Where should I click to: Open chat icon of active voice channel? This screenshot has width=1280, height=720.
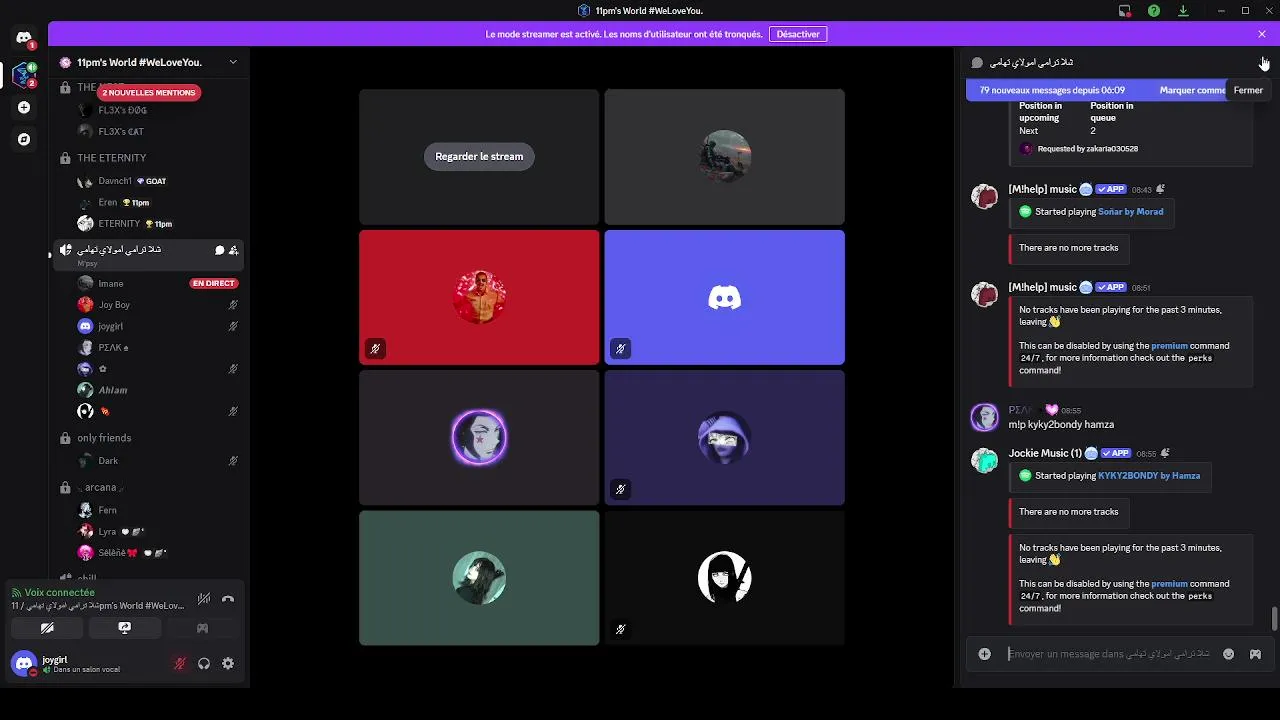coord(220,250)
